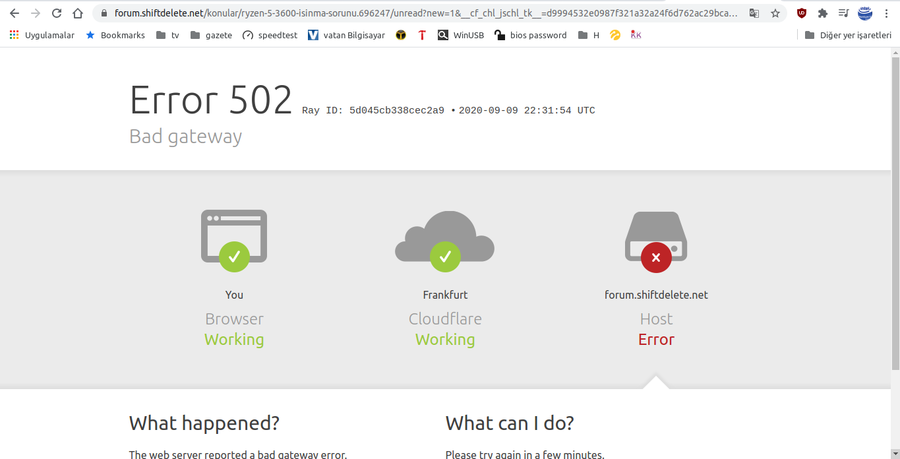Screen dimensions: 900x459
Task: Open the tv bookmarks folder
Action: (x=168, y=35)
